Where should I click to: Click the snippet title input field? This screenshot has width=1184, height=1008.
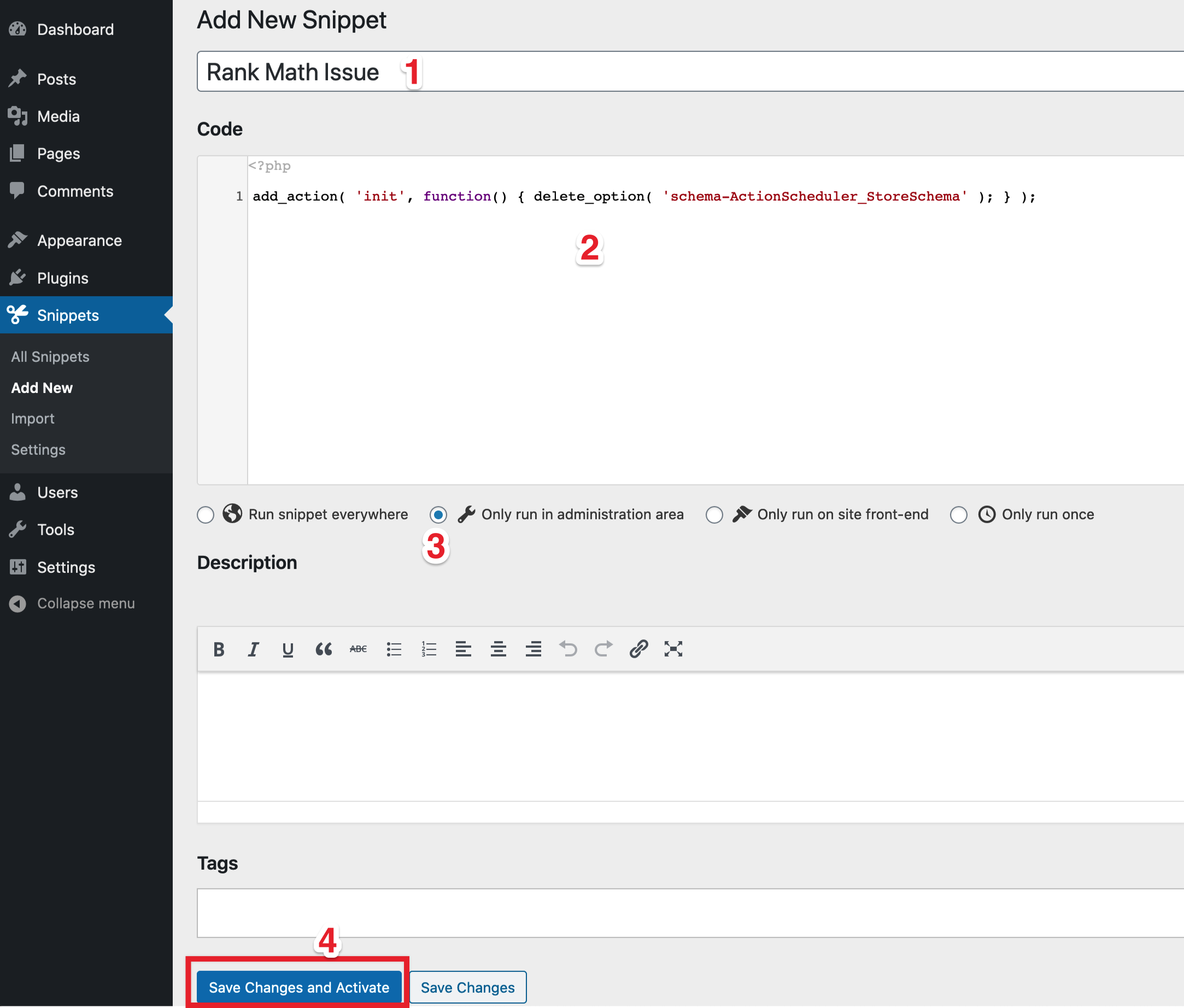[691, 71]
